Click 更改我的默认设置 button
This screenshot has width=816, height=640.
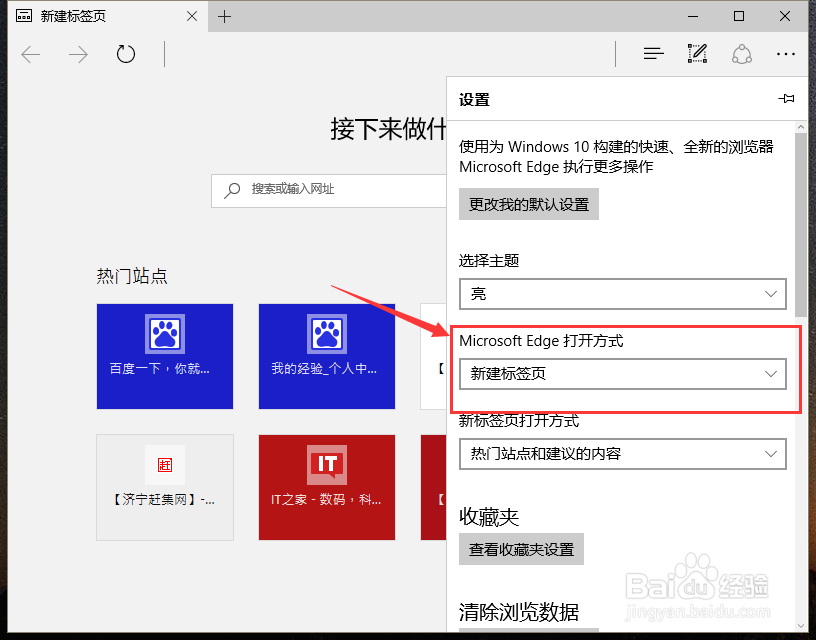[x=529, y=204]
